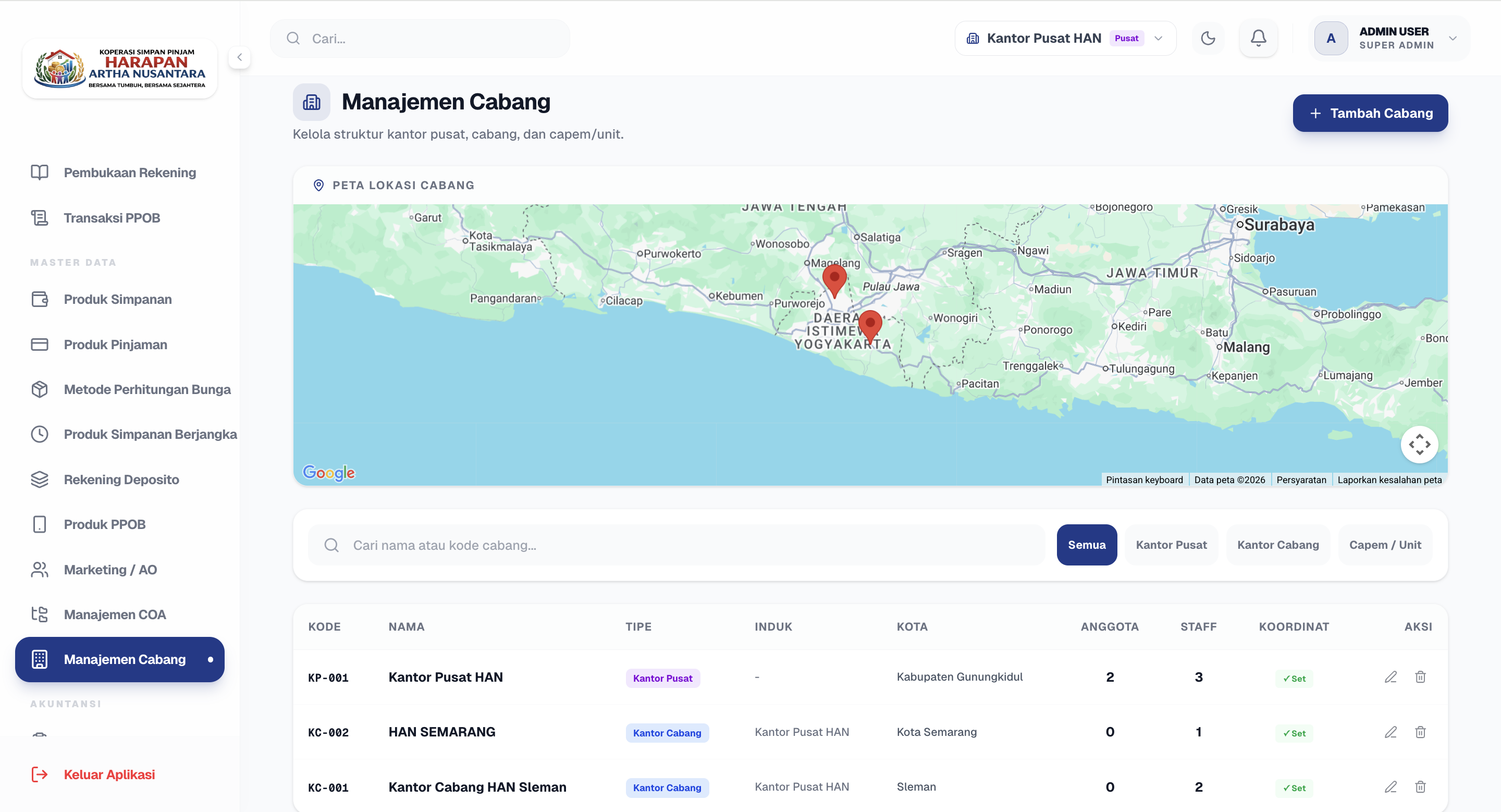Click the Laporkan kesalahan peta link
This screenshot has height=812, width=1501.
coord(1389,479)
